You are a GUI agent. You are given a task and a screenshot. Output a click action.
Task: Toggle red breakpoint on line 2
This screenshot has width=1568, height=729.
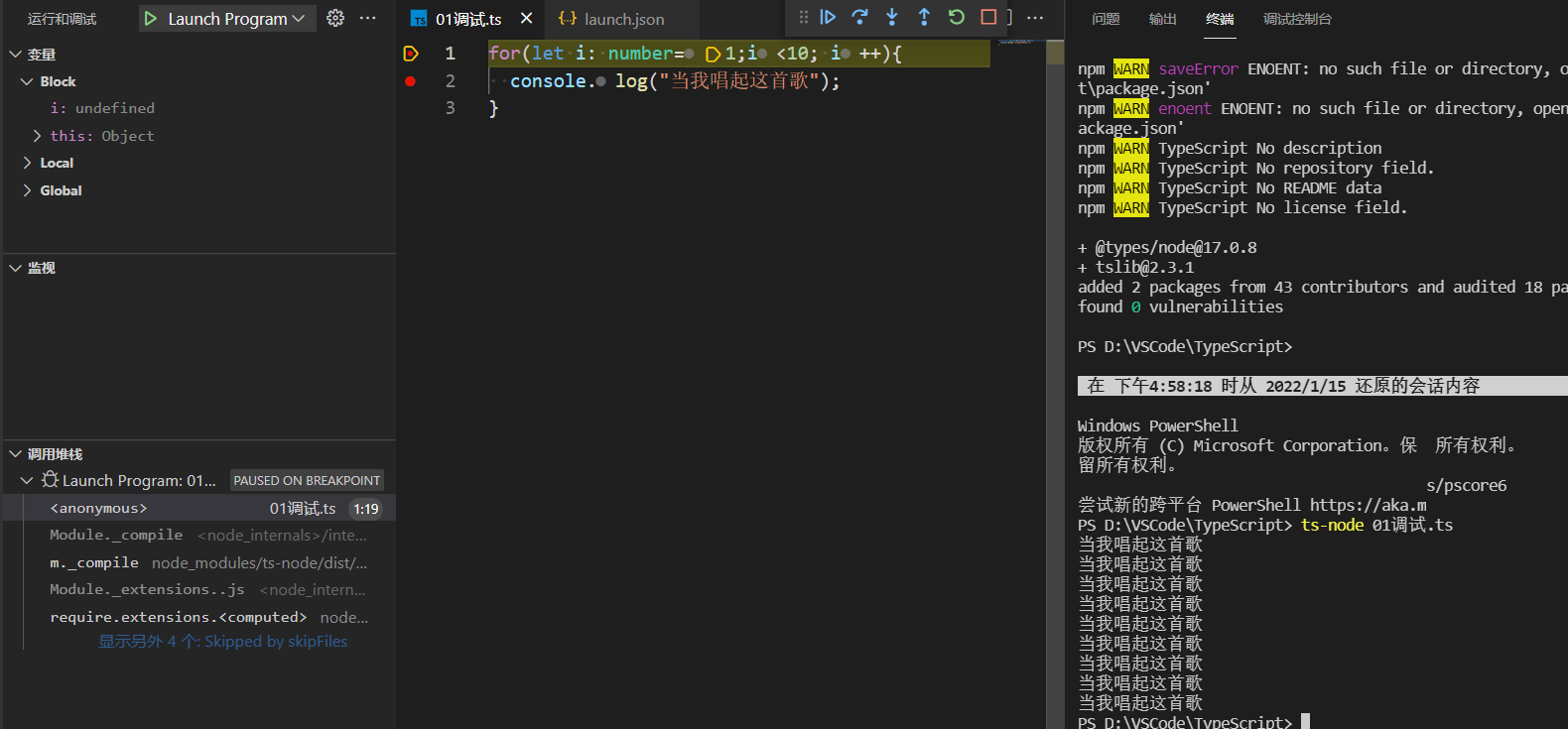pos(410,81)
